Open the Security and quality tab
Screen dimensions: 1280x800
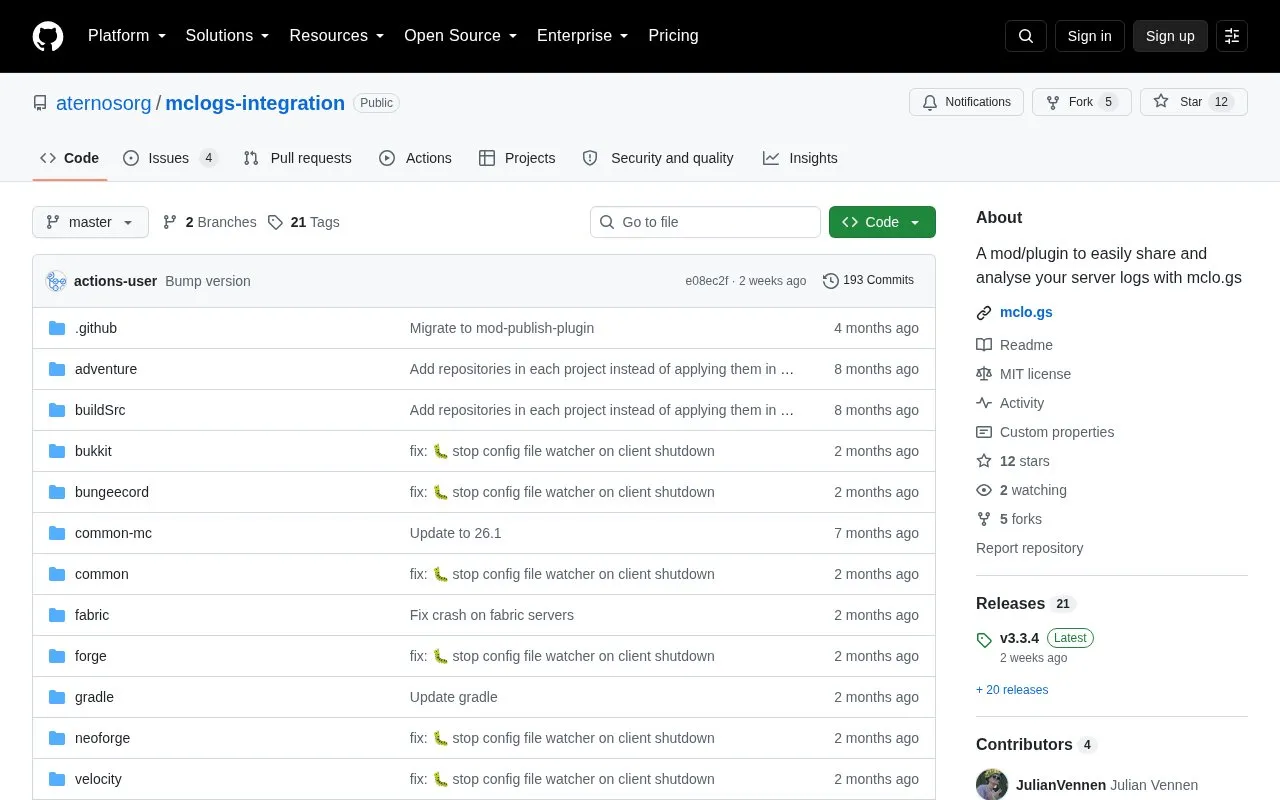658,158
